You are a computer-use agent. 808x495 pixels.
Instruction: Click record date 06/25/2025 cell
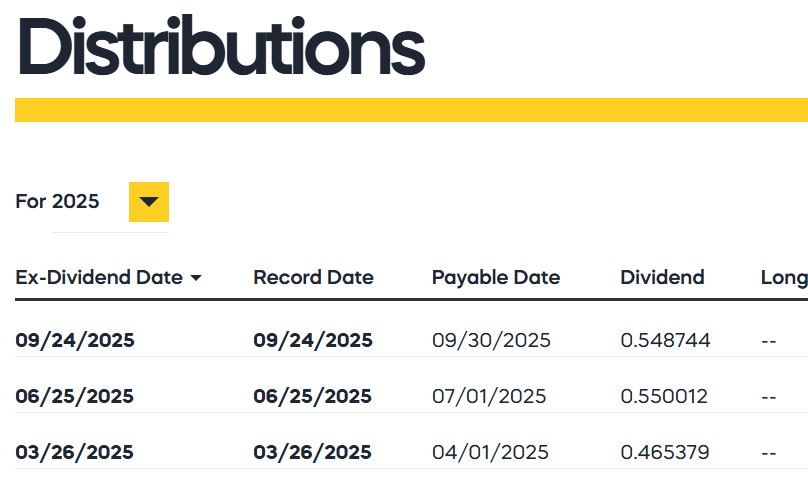click(x=312, y=397)
